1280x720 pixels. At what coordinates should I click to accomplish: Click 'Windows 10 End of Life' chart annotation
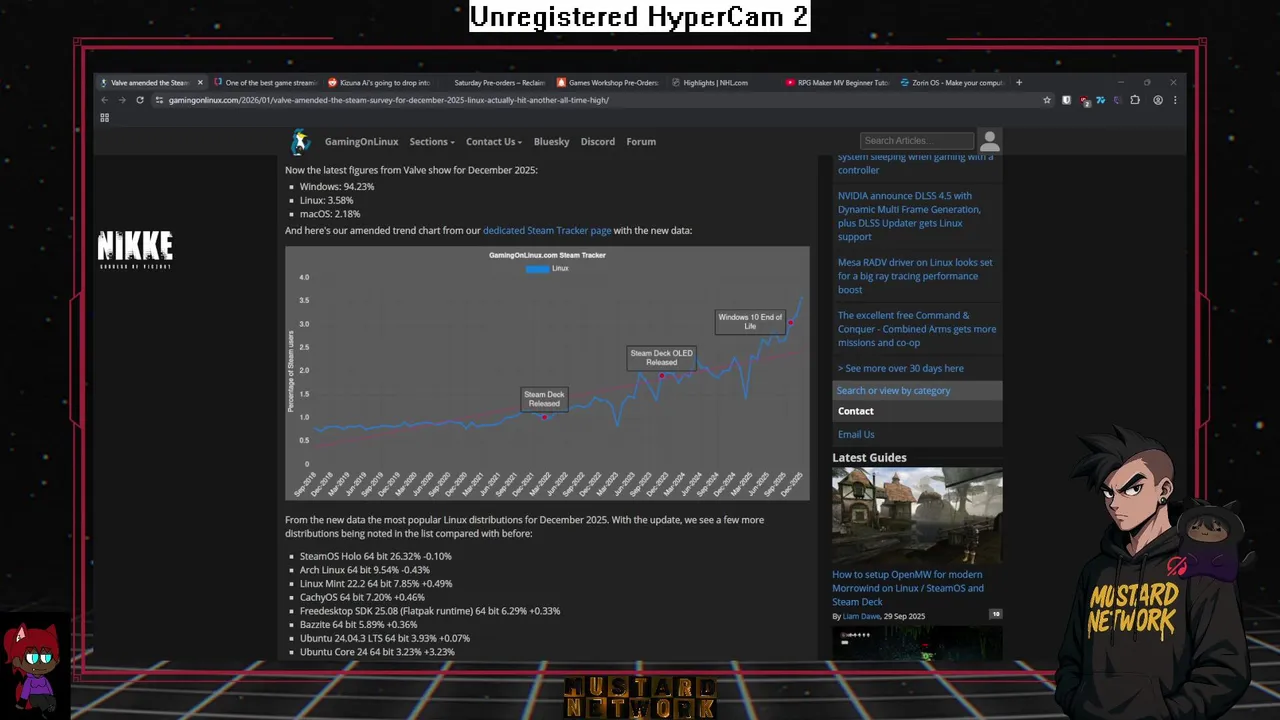[750, 321]
